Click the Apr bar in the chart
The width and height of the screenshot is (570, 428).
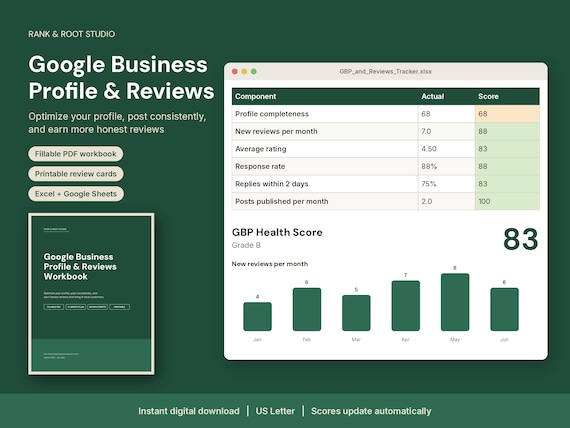pyautogui.click(x=406, y=306)
